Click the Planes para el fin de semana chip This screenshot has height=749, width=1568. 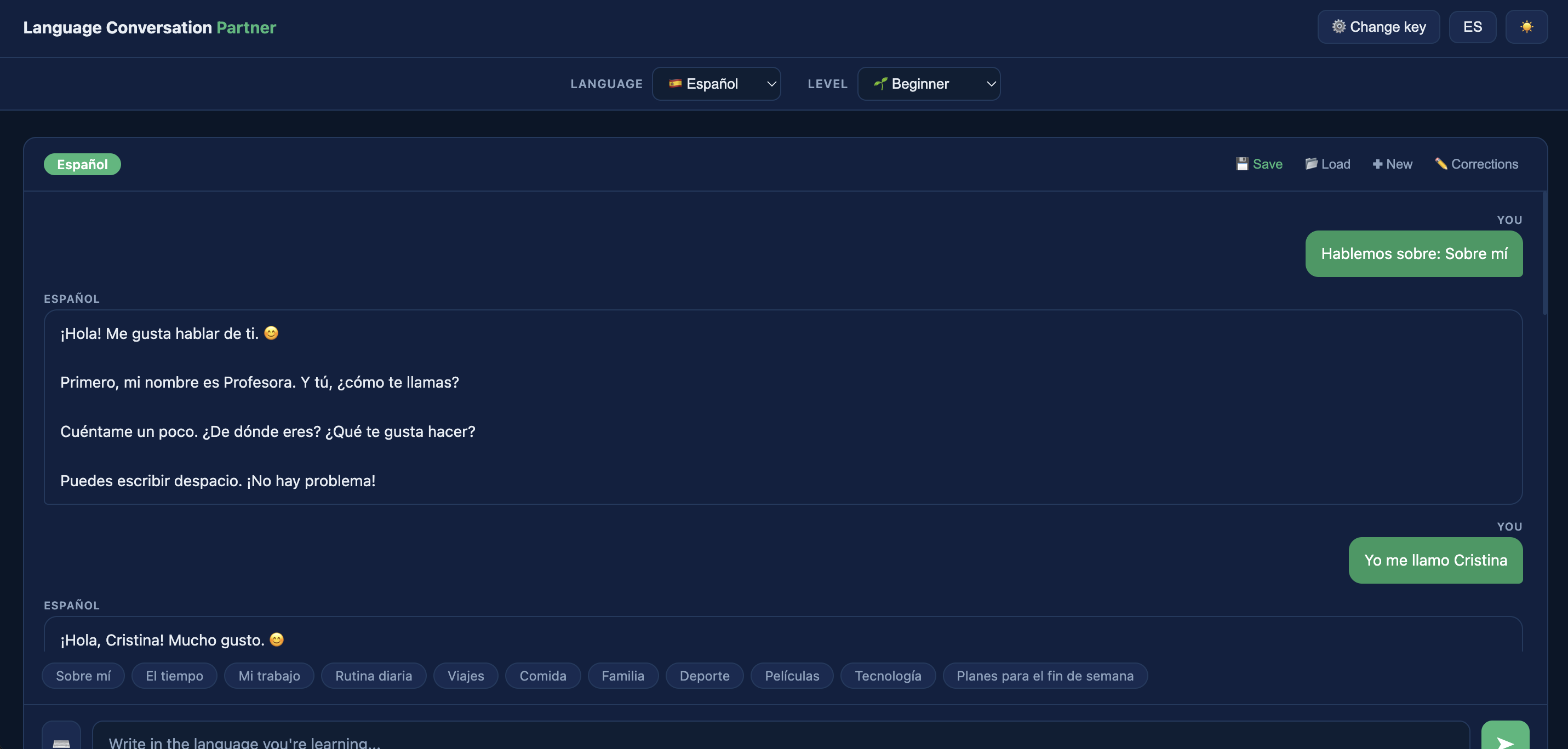[x=1045, y=676]
